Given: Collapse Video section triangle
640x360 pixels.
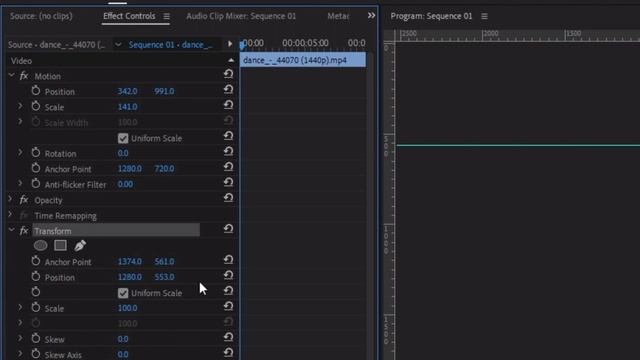Looking at the screenshot, I should [x=231, y=60].
